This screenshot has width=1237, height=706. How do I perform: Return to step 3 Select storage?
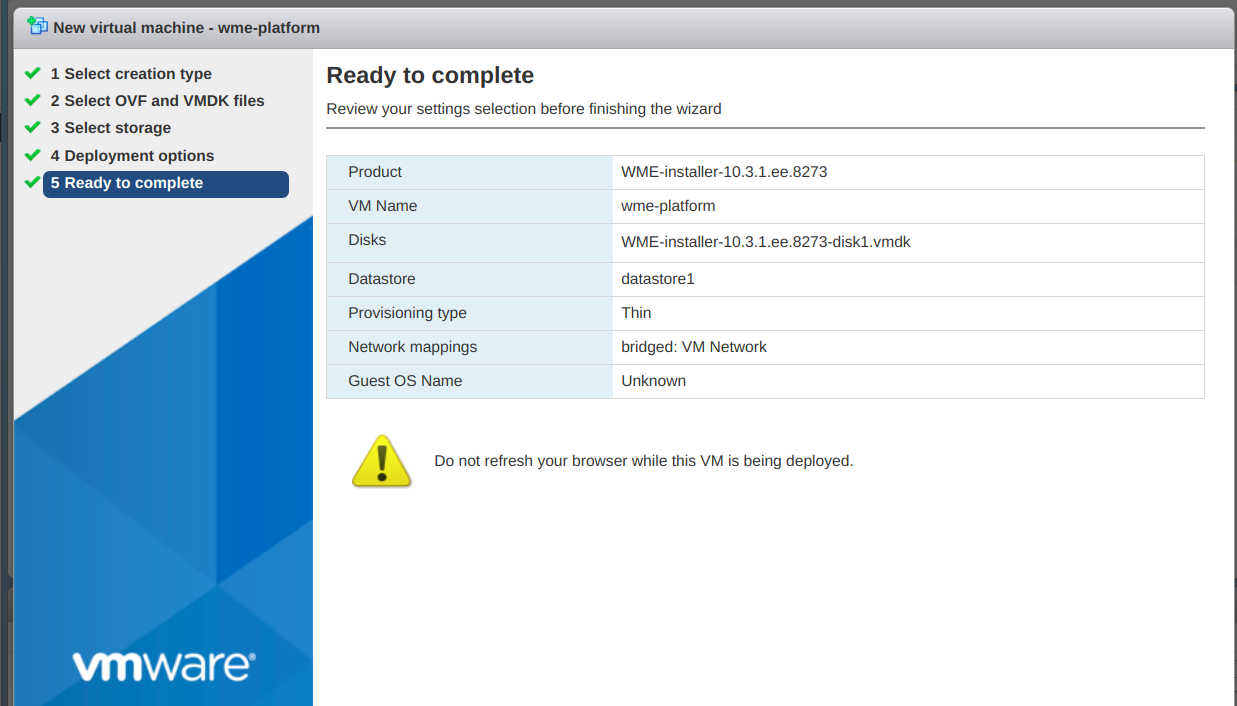[x=111, y=128]
